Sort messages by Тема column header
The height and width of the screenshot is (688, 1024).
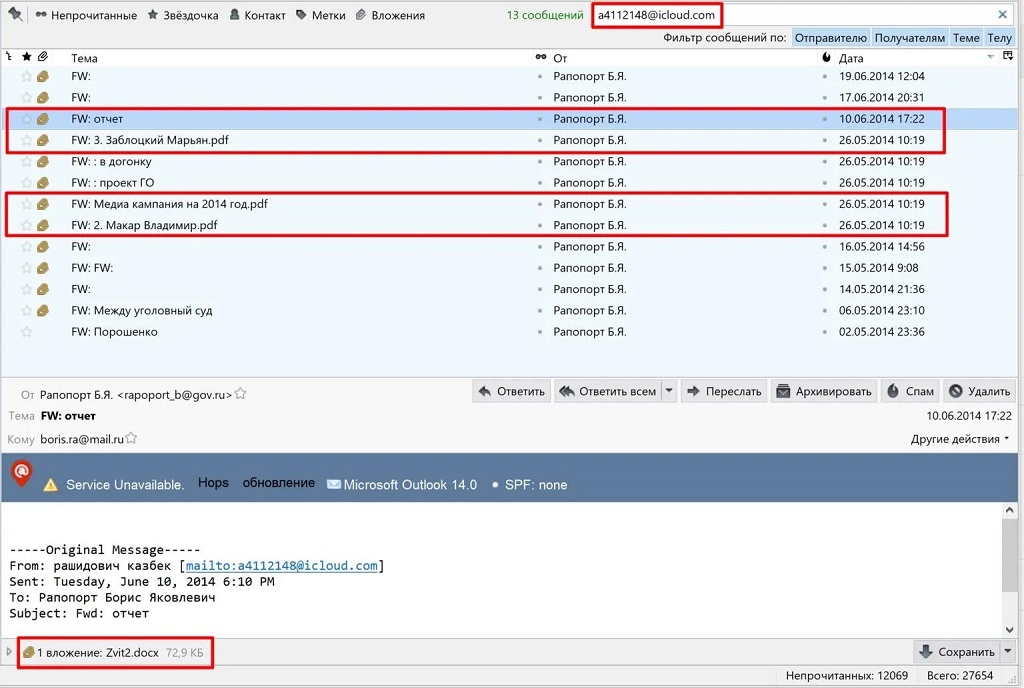84,58
